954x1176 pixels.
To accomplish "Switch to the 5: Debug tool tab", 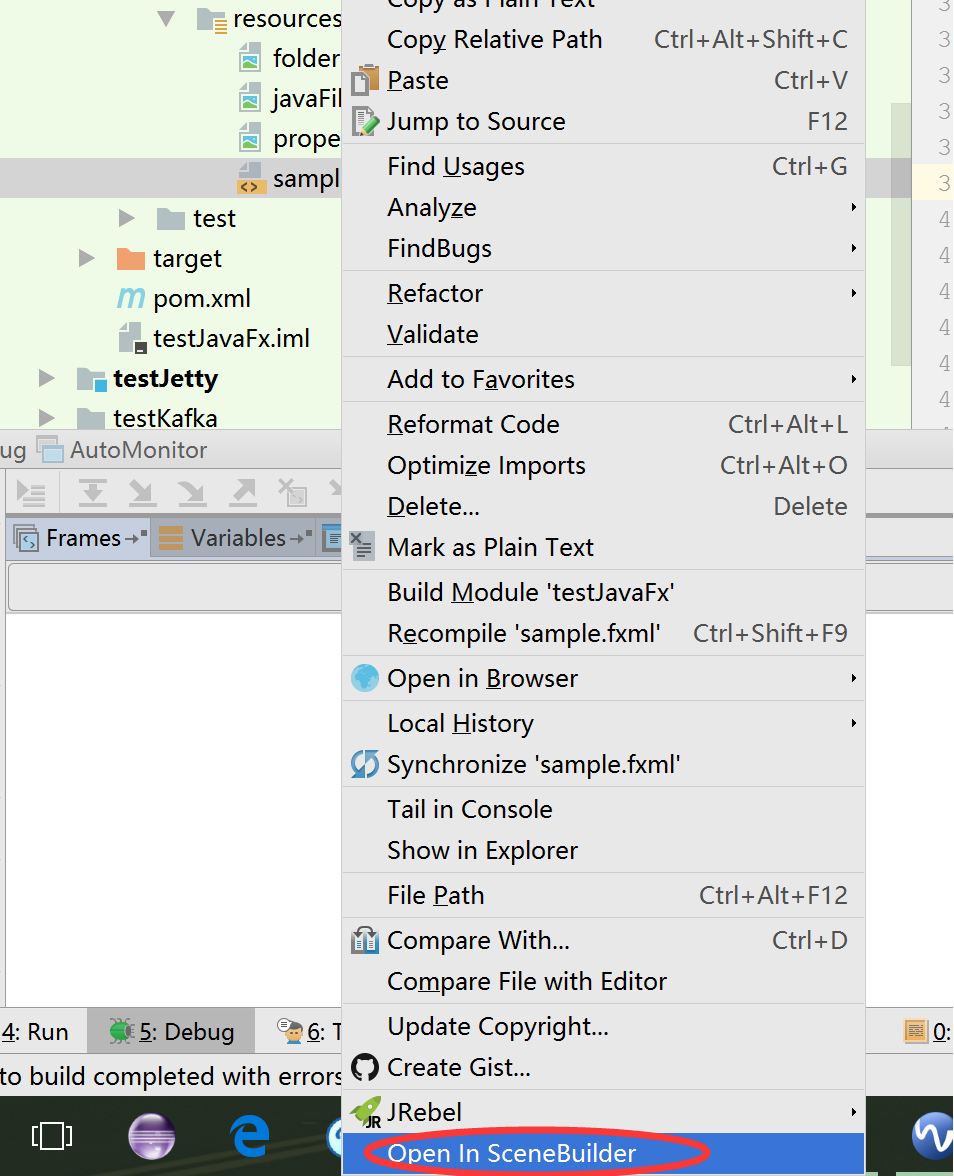I will (x=171, y=1032).
